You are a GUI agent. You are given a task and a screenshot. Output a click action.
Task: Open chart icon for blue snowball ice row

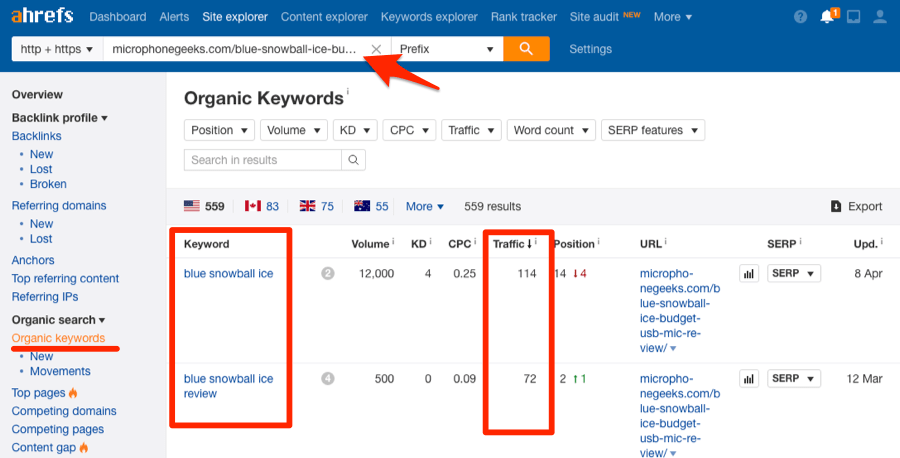pos(749,274)
